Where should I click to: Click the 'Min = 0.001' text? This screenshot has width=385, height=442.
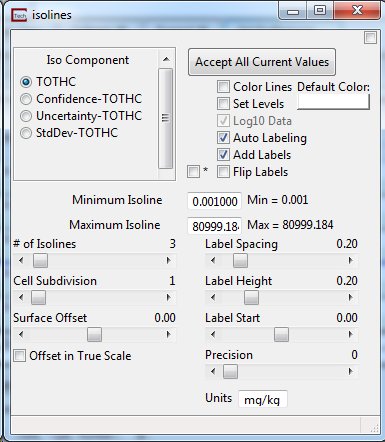[x=278, y=200]
